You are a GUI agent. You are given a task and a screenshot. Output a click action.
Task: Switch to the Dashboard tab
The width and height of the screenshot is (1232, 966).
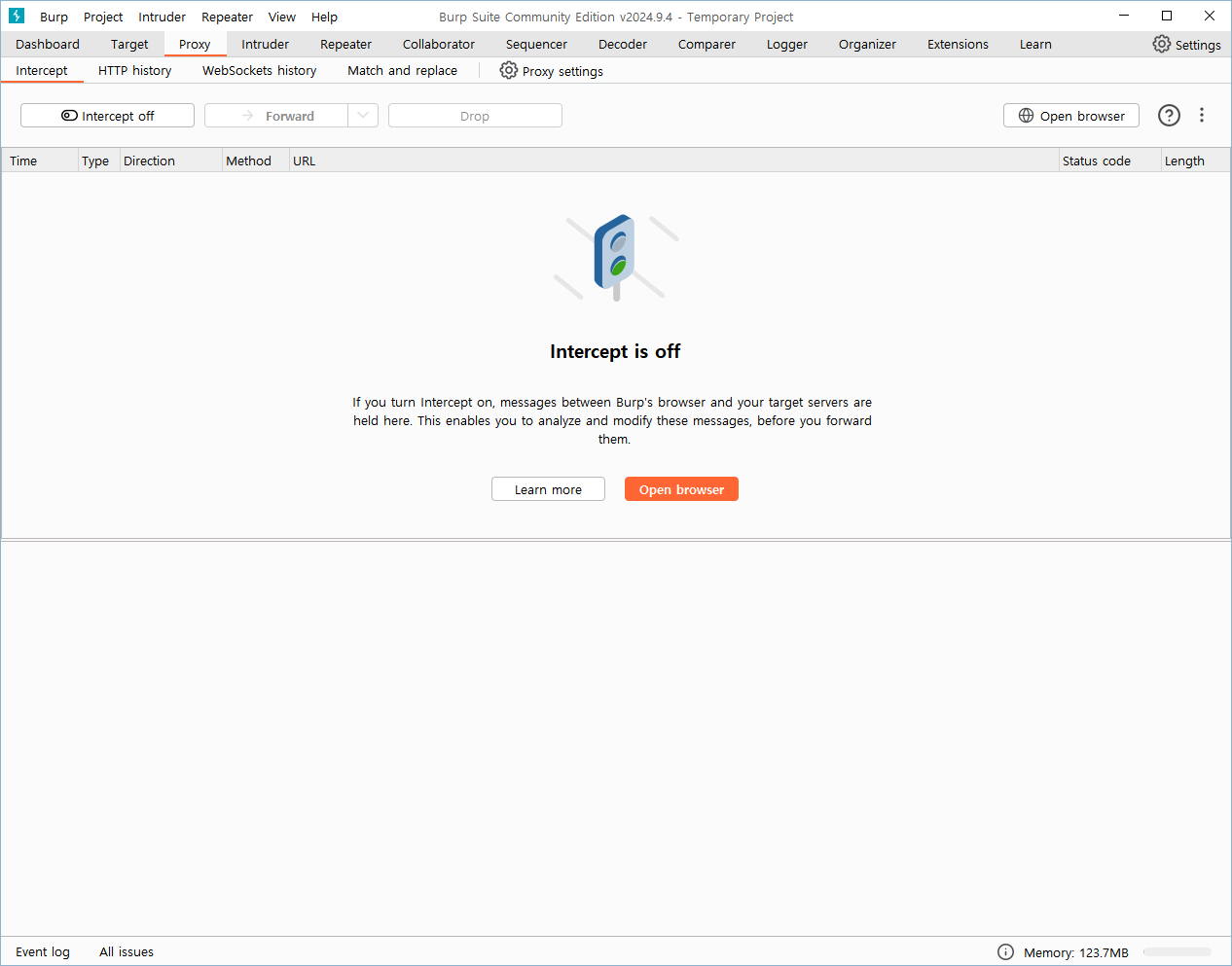point(48,44)
